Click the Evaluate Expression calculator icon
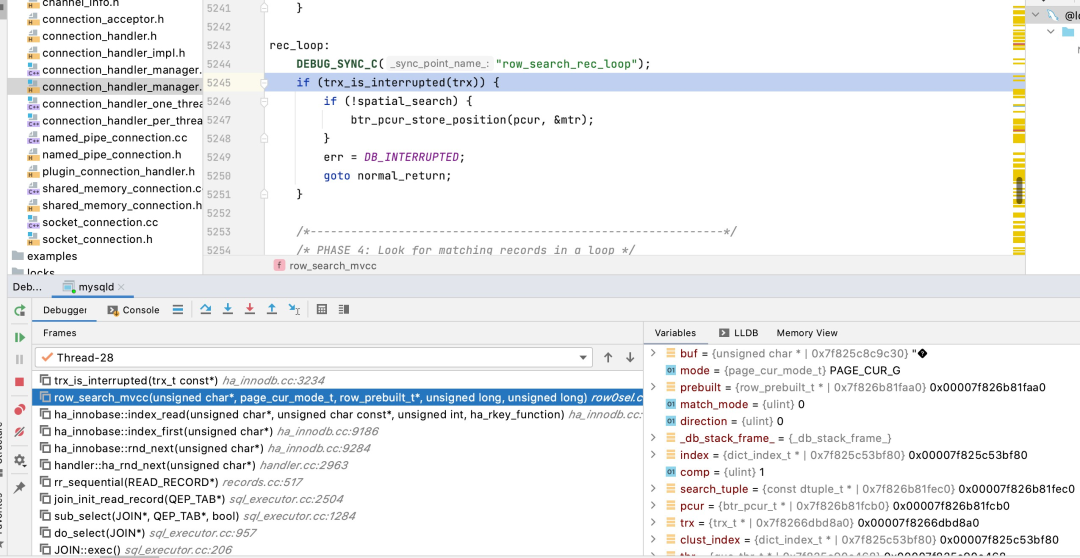1080x558 pixels. 321,309
